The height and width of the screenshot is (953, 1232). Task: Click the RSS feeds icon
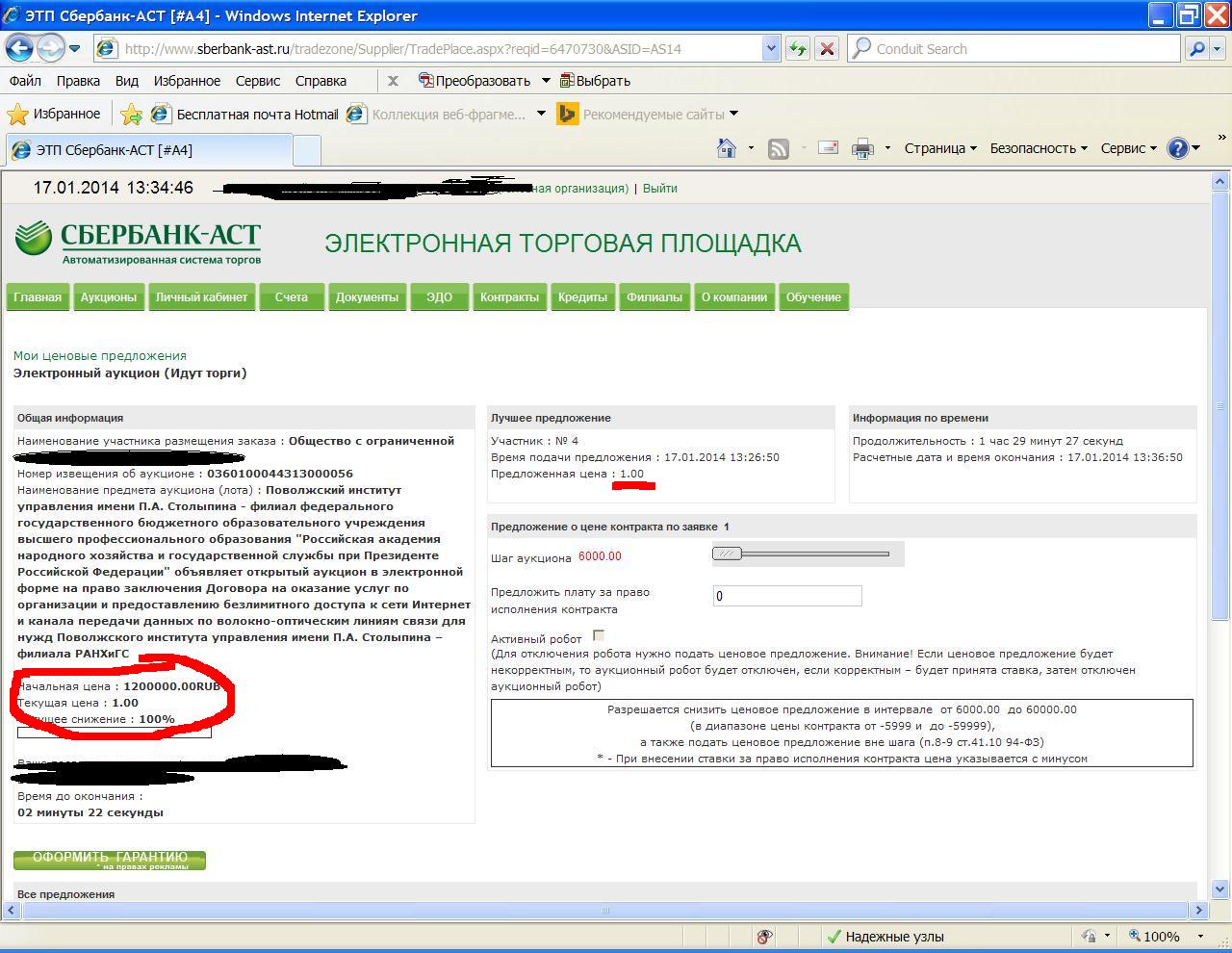[x=778, y=148]
